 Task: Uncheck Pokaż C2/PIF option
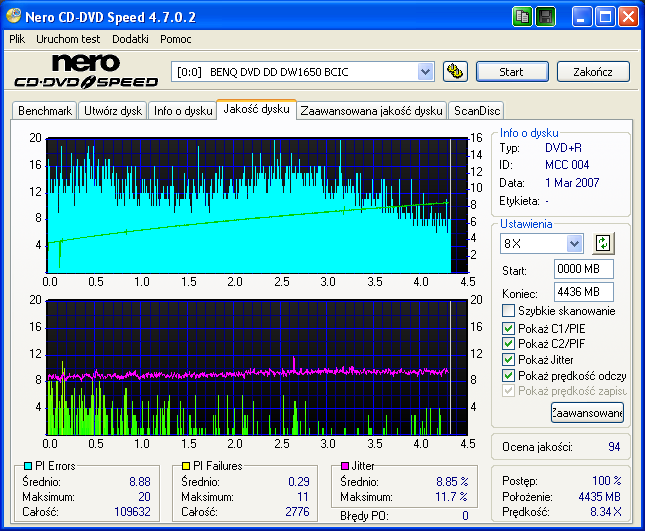(508, 343)
